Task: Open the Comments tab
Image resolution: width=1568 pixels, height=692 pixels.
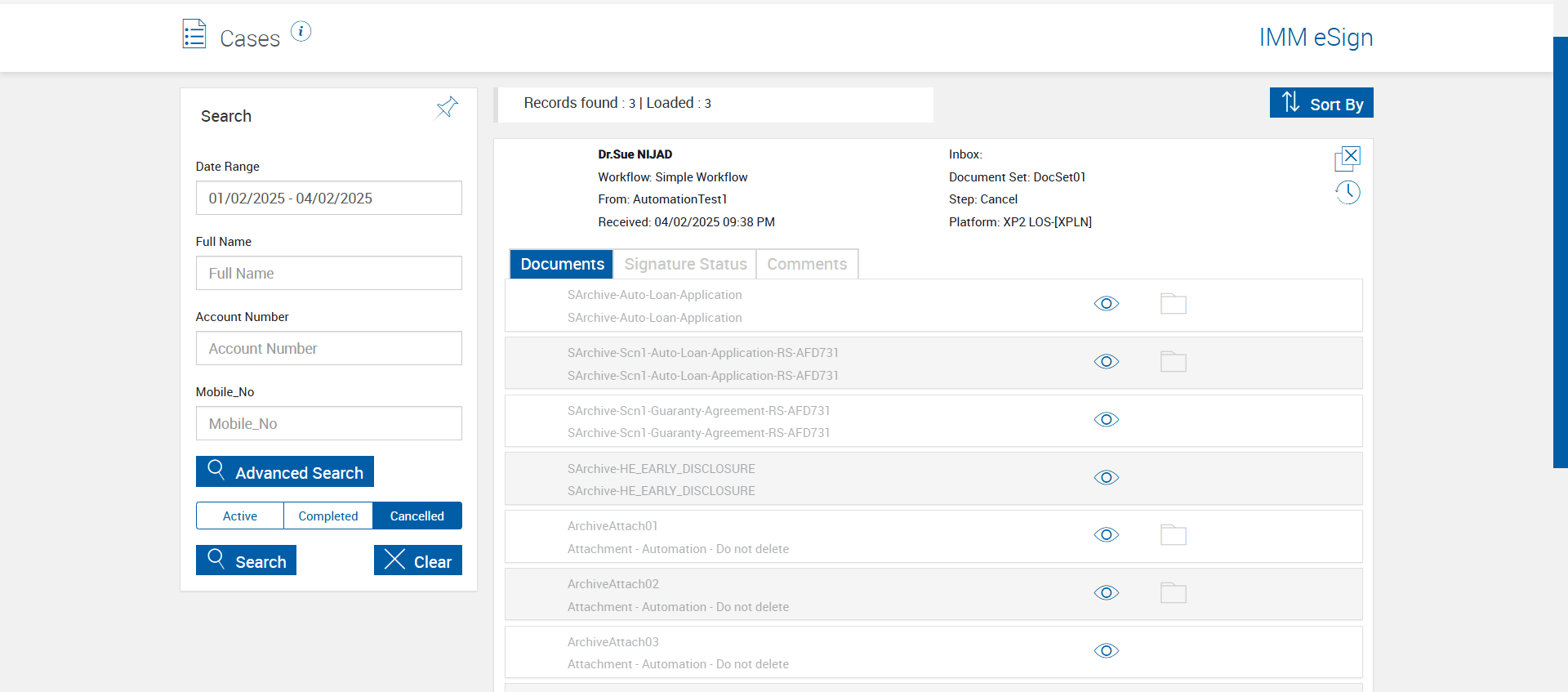Action: [x=807, y=264]
